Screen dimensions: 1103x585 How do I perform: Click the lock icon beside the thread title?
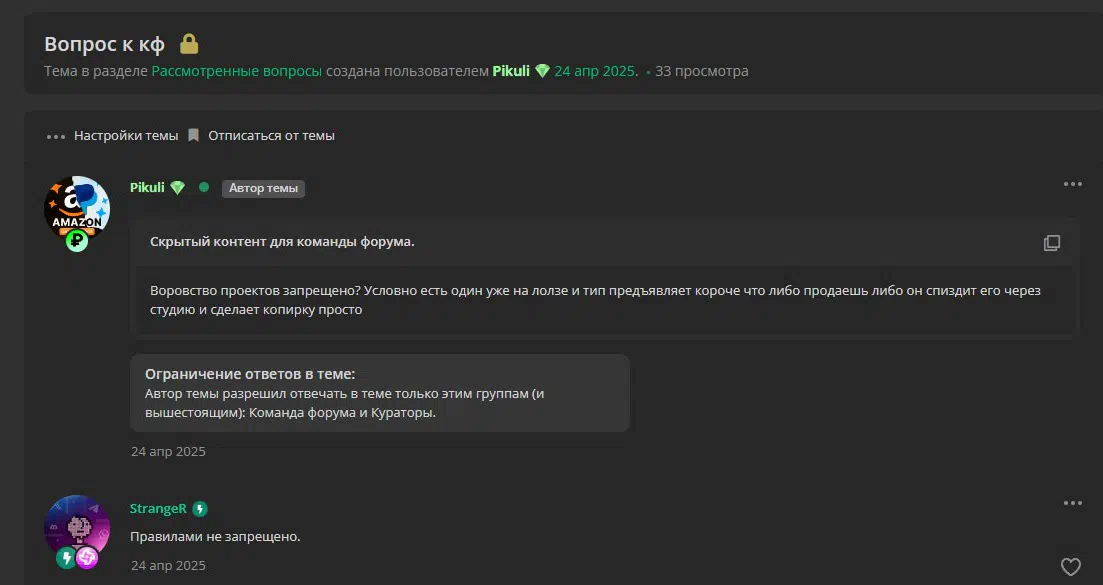[x=189, y=44]
